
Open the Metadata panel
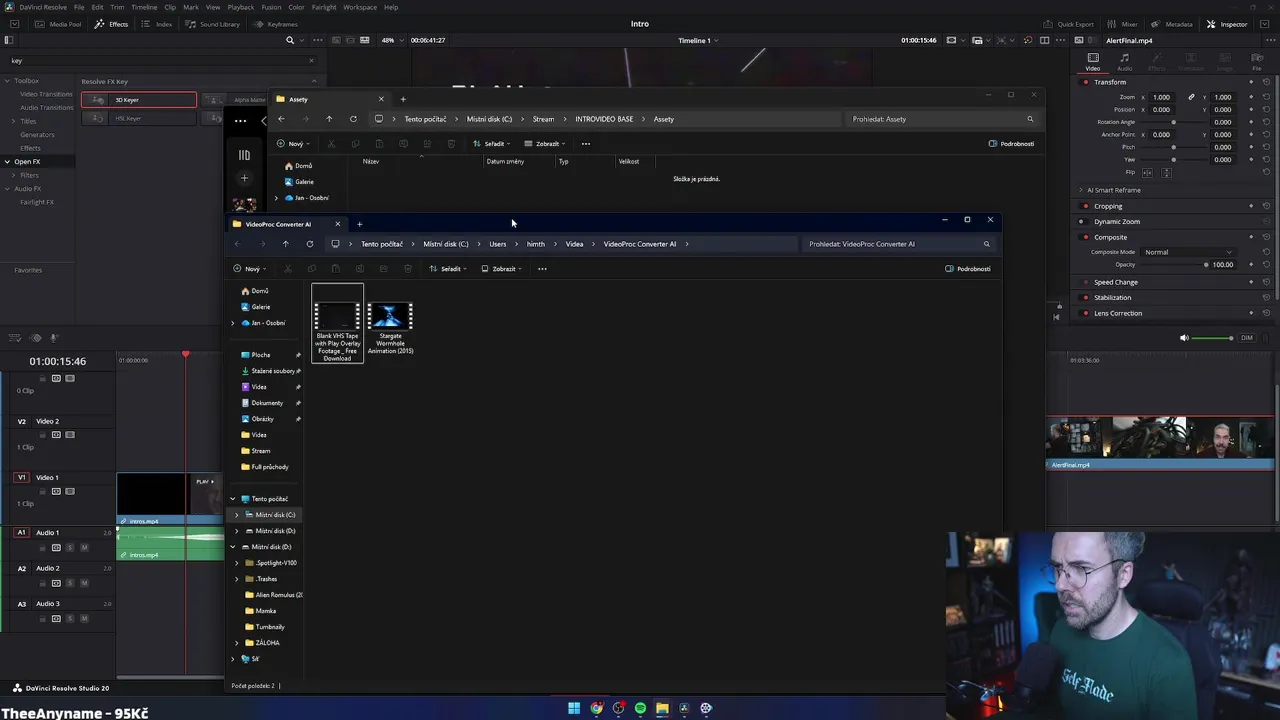point(1171,24)
